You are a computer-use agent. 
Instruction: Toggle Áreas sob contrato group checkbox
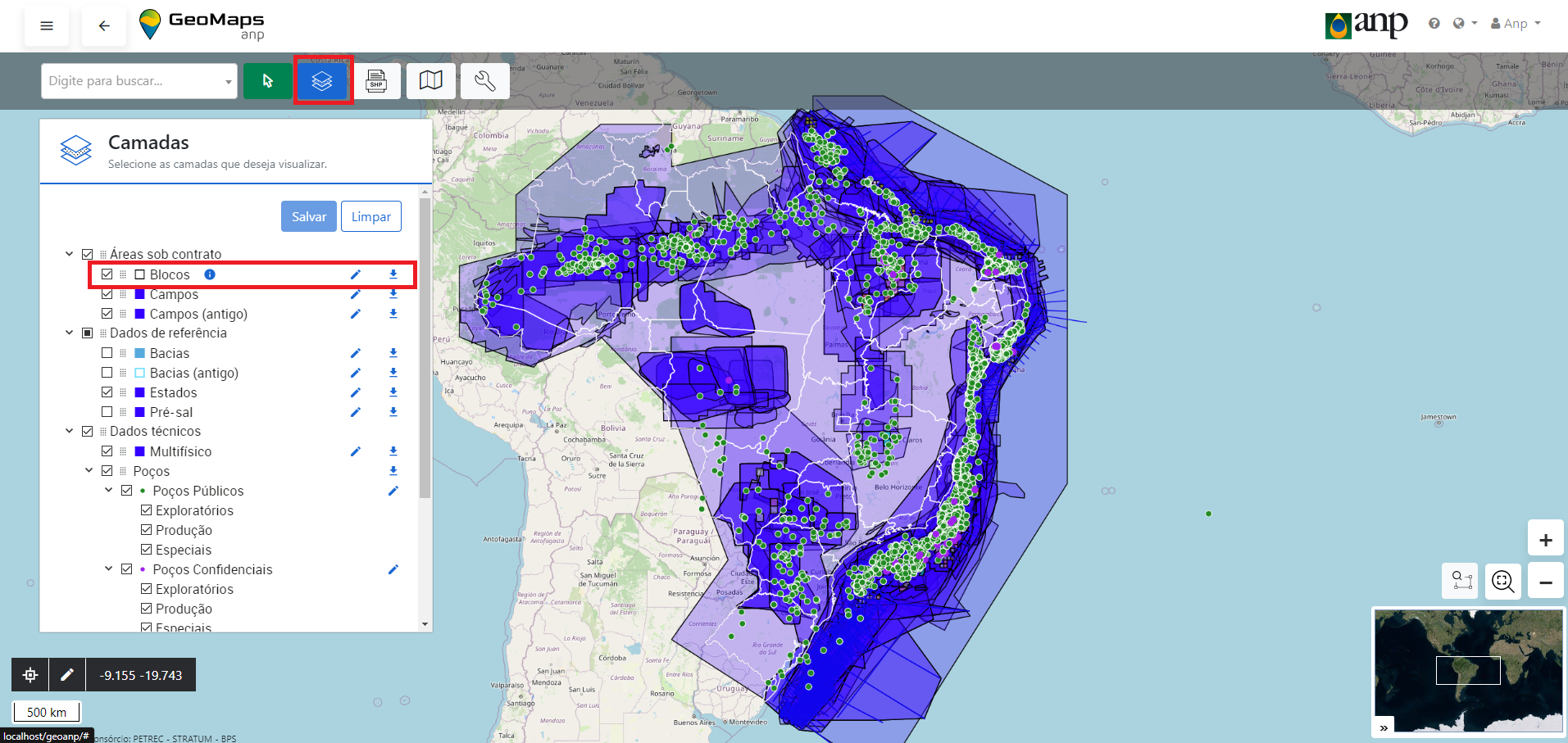click(x=88, y=254)
